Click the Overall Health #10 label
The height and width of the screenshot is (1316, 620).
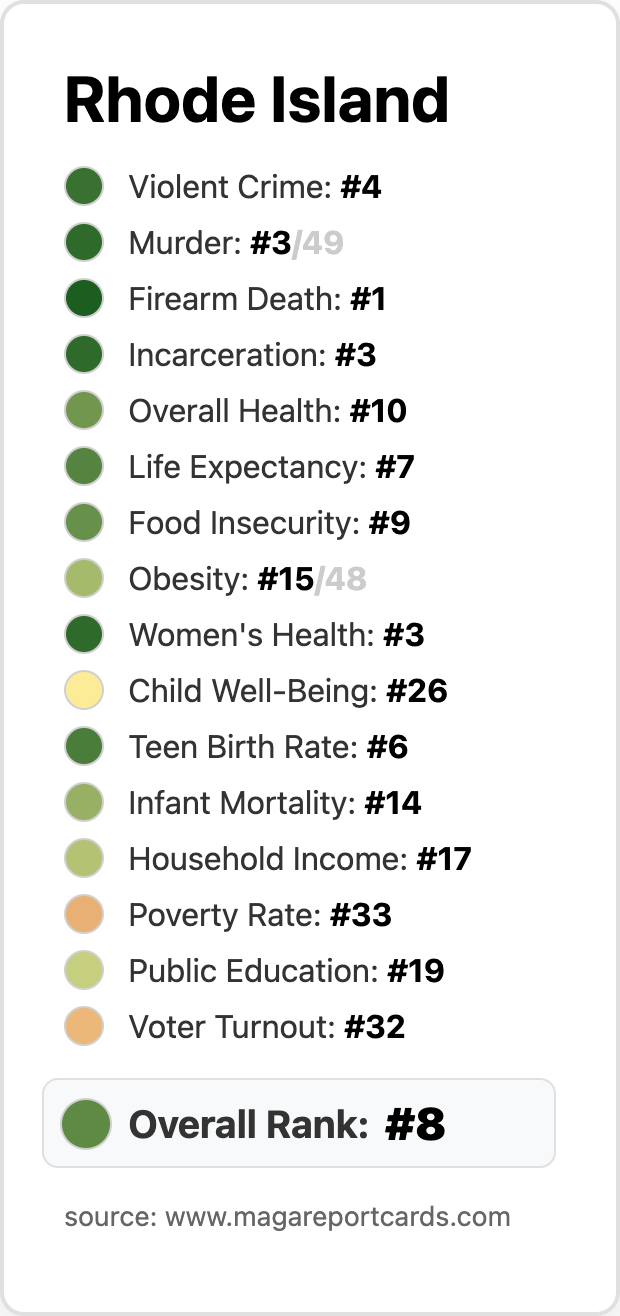point(268,411)
